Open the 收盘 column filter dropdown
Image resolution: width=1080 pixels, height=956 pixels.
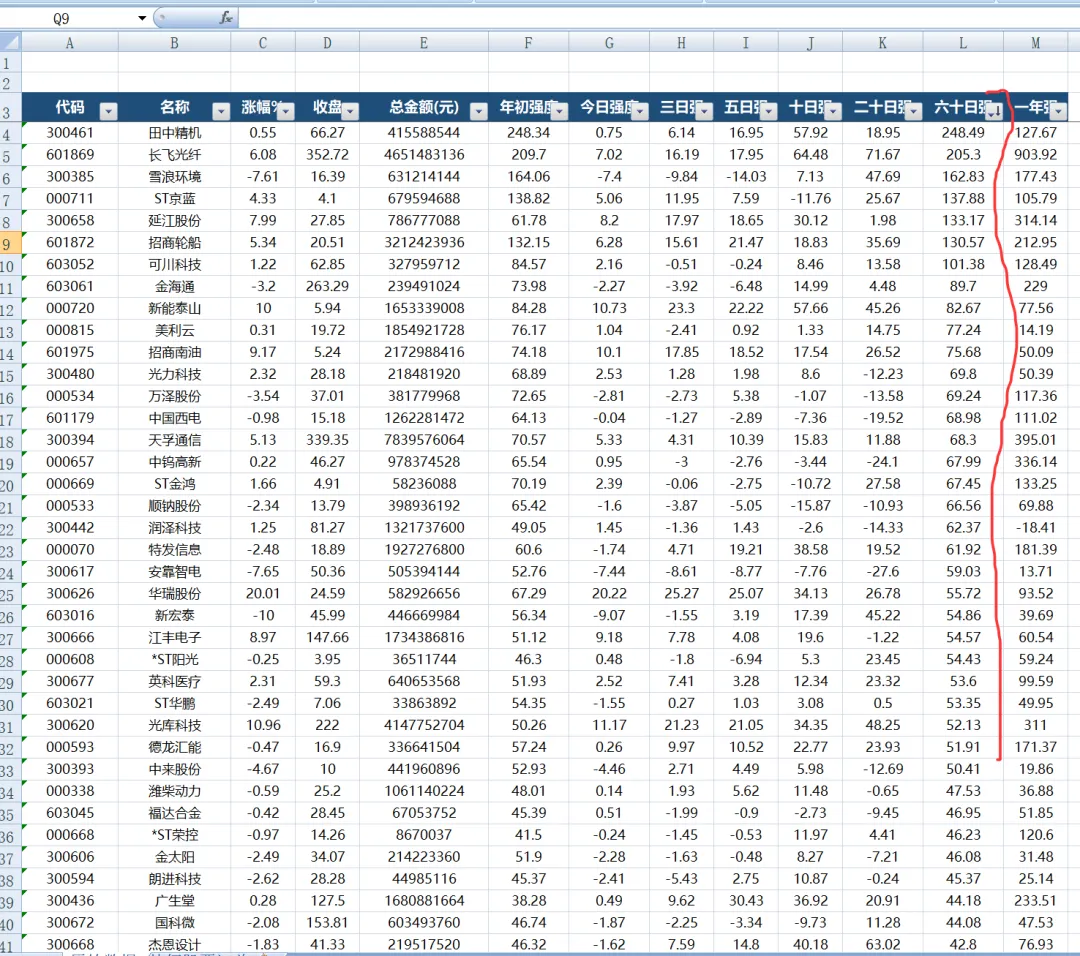coord(350,111)
